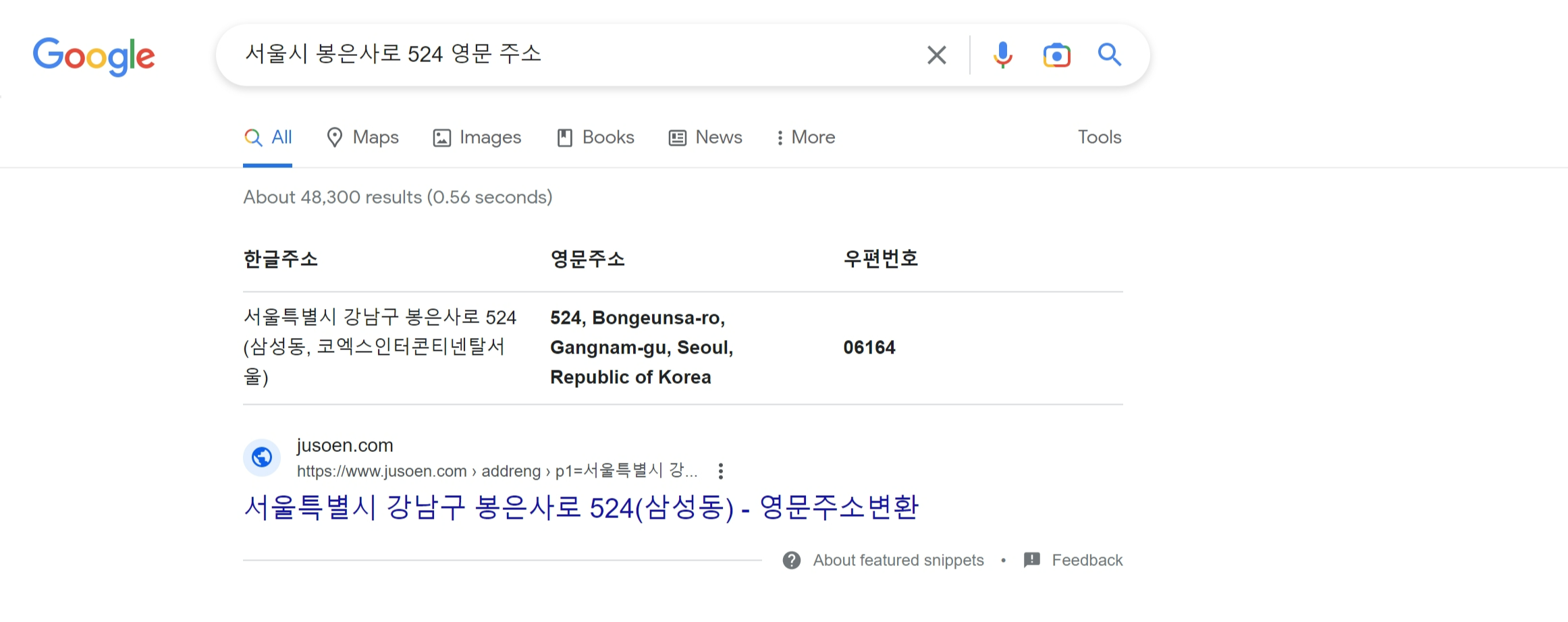This screenshot has height=622, width=1568.
Task: Switch to the Maps tab
Action: pyautogui.click(x=362, y=137)
